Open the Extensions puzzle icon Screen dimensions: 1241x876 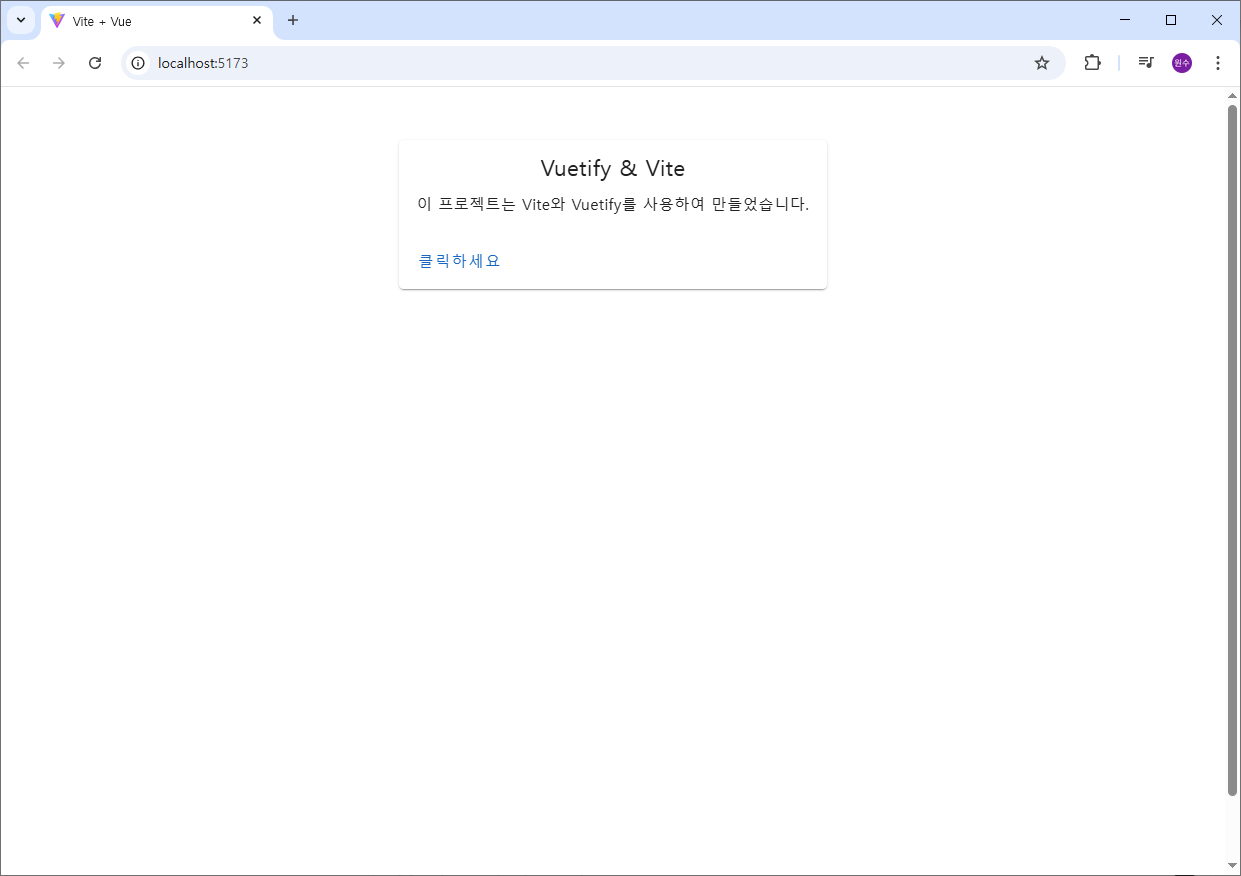click(1092, 63)
